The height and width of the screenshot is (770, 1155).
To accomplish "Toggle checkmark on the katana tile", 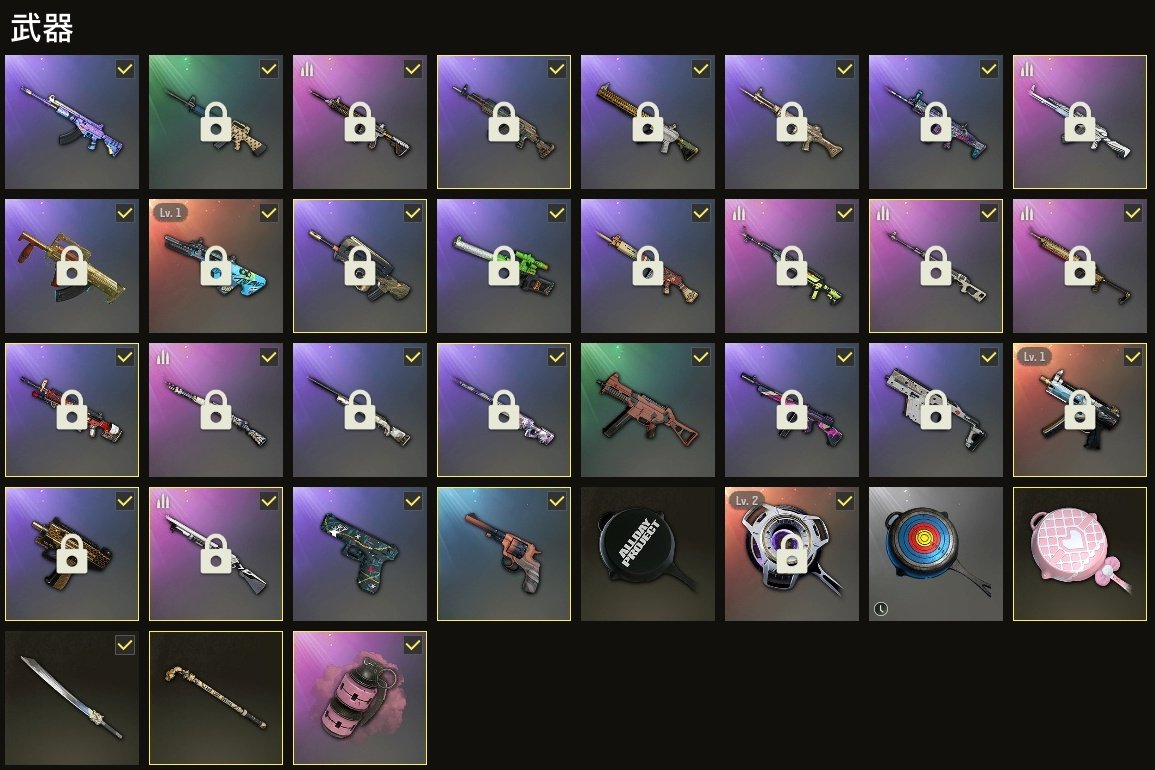I will point(125,645).
